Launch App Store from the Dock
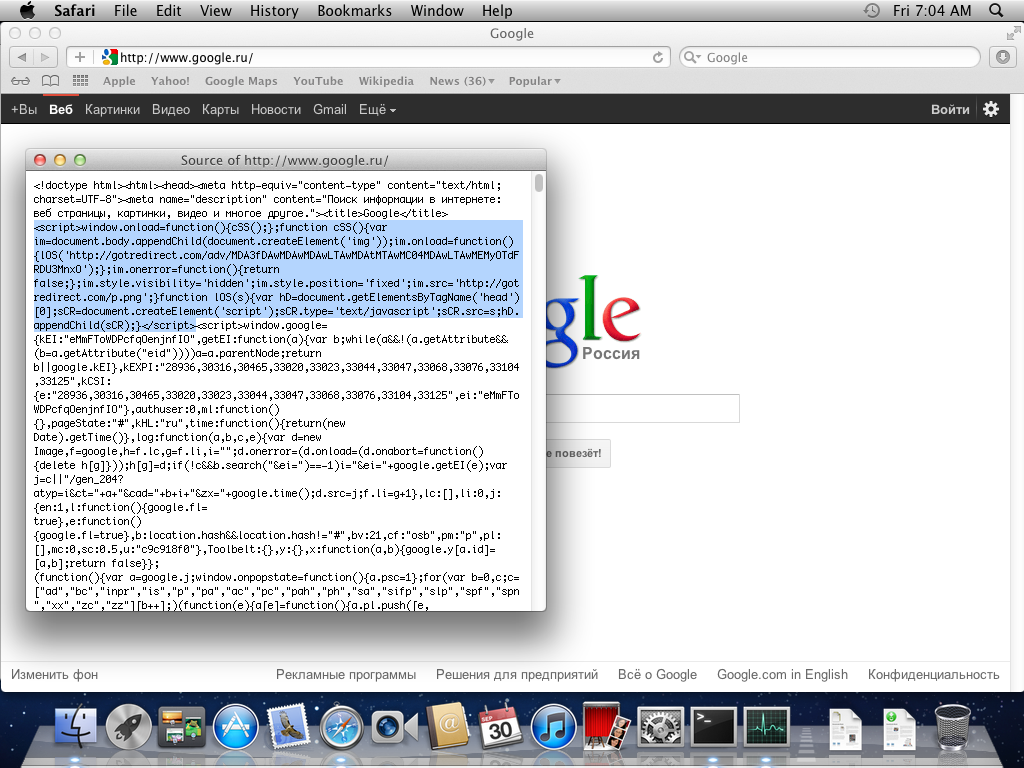Viewport: 1024px width, 768px height. [236, 727]
